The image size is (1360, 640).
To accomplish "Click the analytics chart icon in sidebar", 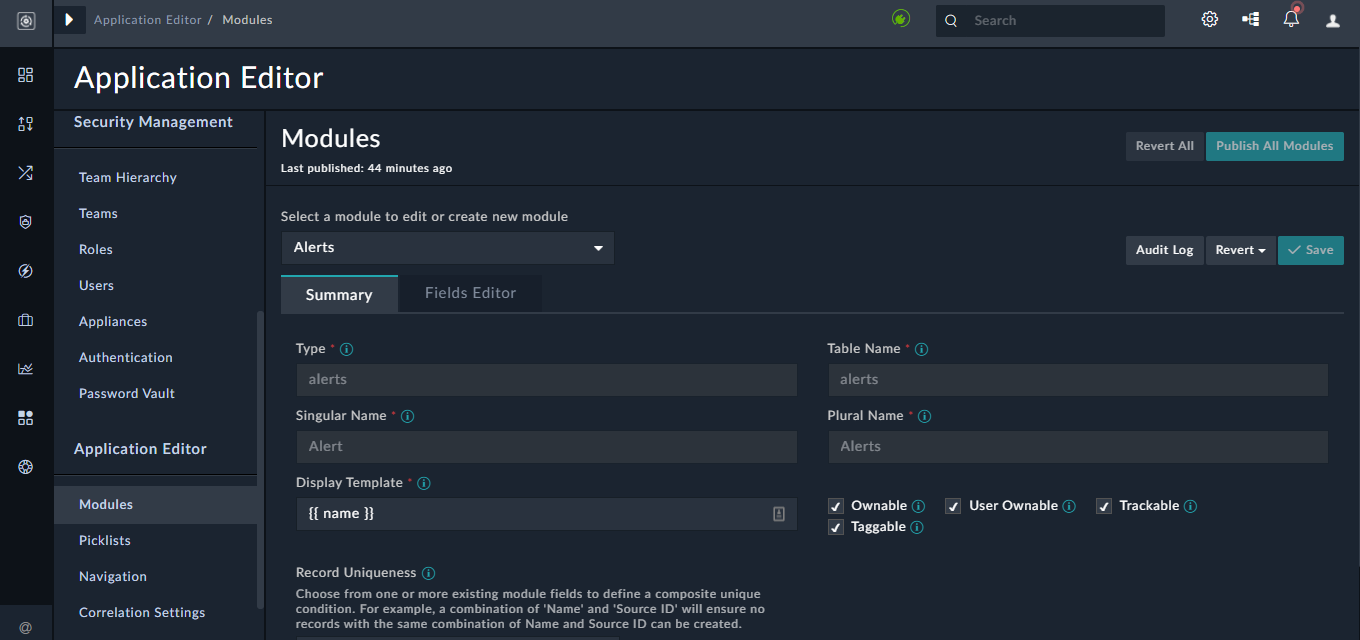I will point(25,368).
